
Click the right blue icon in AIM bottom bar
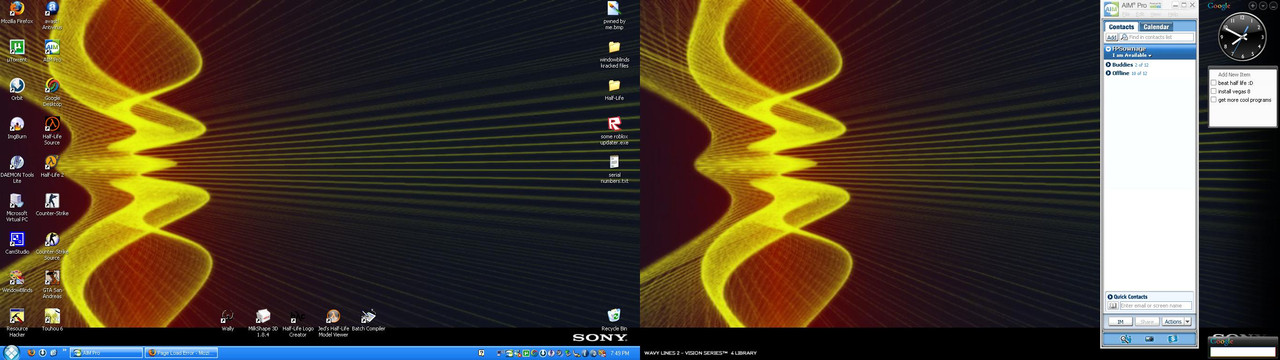(1172, 339)
